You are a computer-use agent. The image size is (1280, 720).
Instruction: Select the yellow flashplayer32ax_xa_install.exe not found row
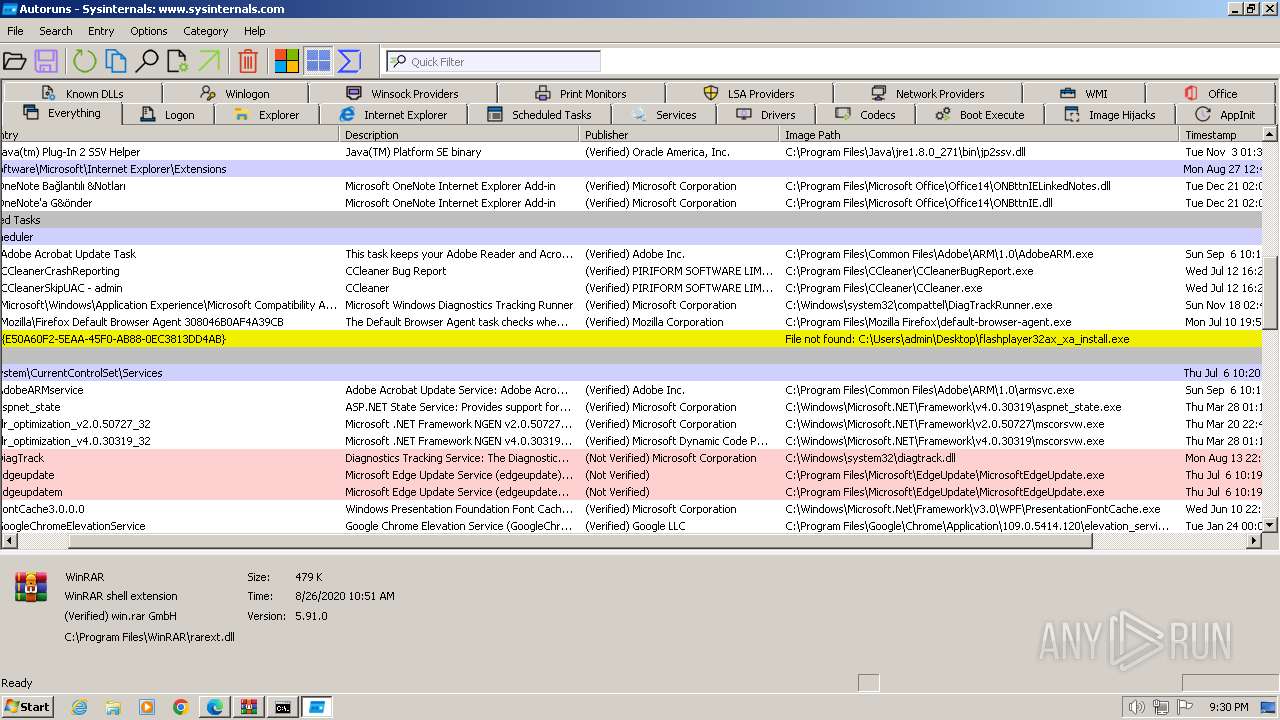click(x=631, y=339)
